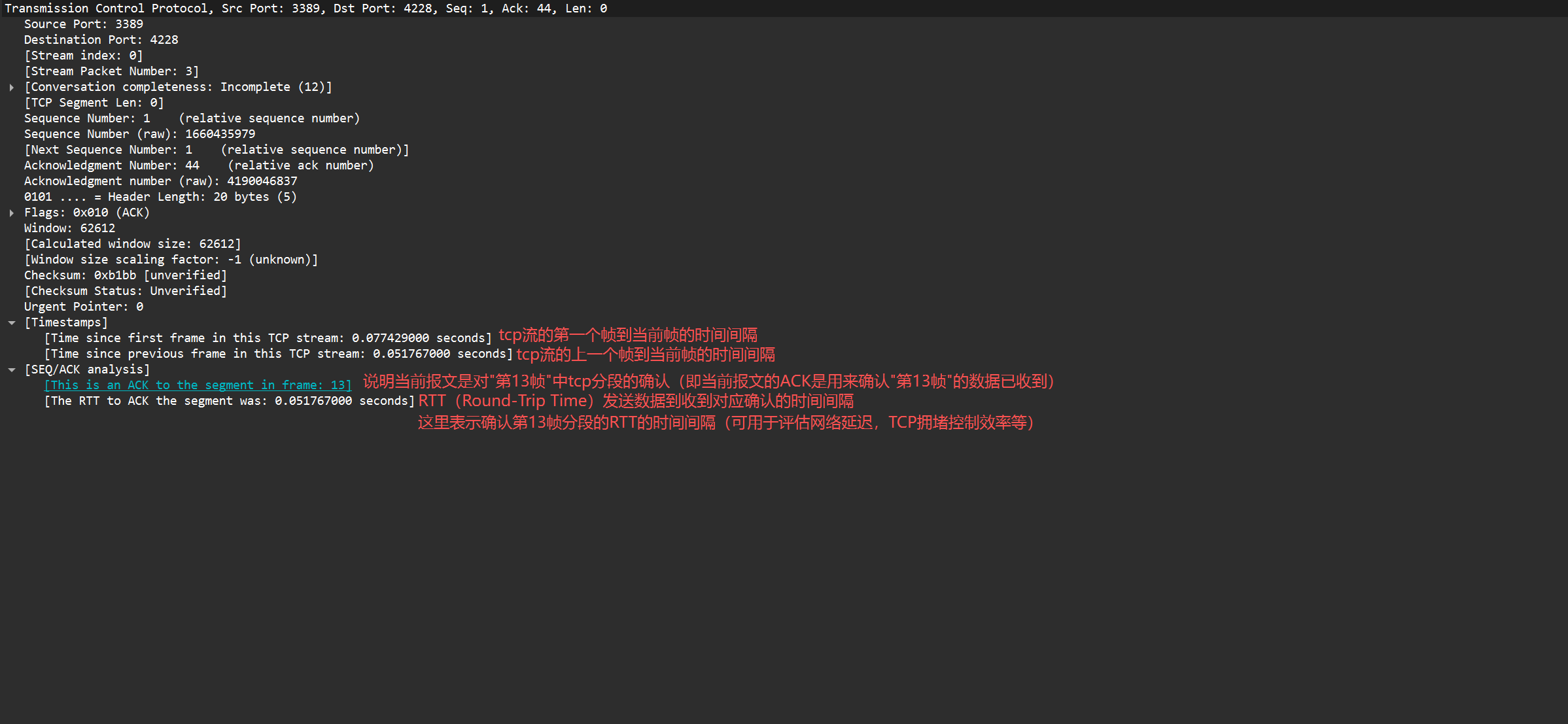The width and height of the screenshot is (1568, 724).
Task: Select the RTT to ACK segment row
Action: (229, 401)
